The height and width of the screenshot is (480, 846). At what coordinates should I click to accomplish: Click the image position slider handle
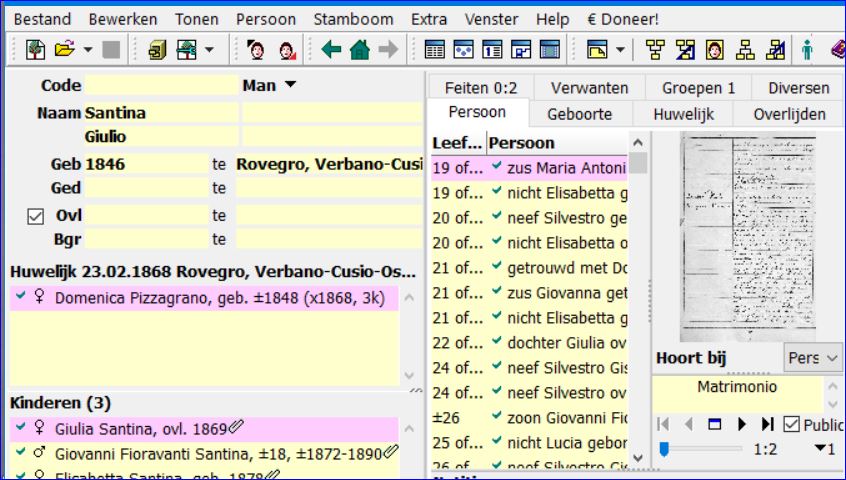tap(663, 449)
